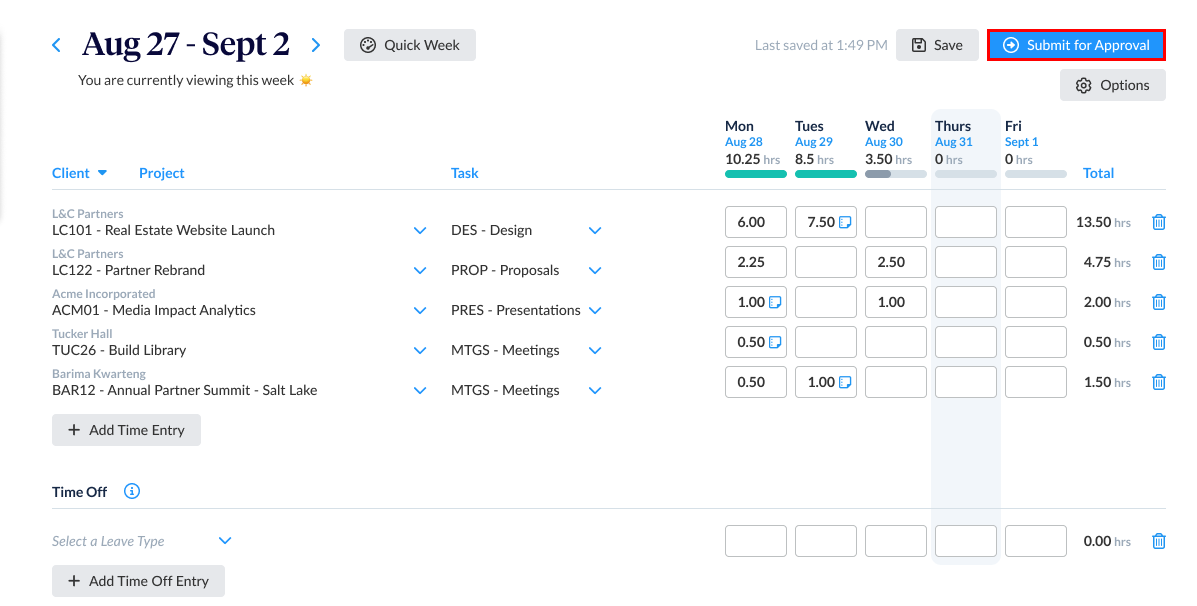This screenshot has height=606, width=1197.
Task: Sort by Client column header
Action: [79, 173]
